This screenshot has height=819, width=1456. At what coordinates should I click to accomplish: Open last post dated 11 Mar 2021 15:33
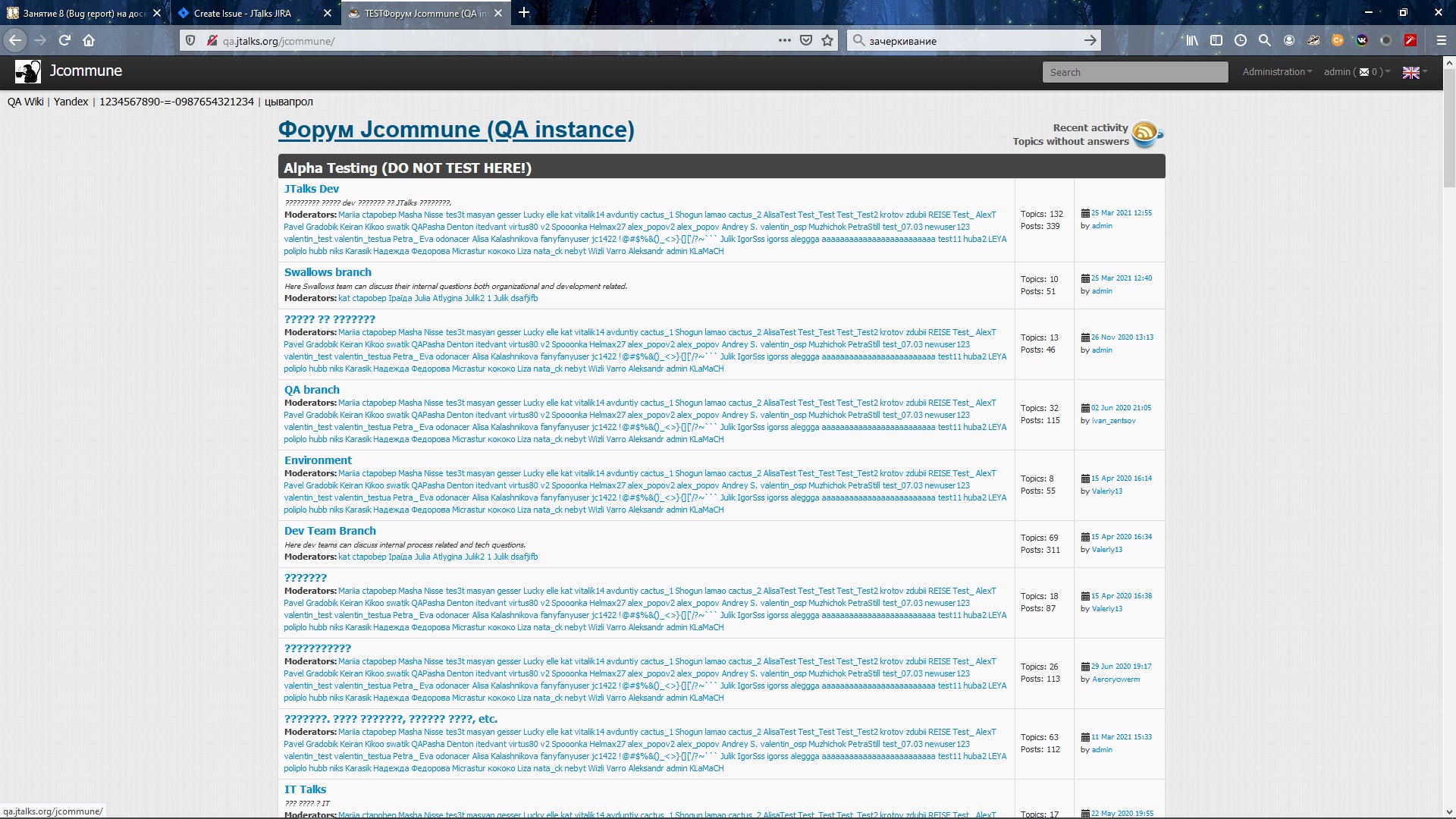tap(1121, 737)
